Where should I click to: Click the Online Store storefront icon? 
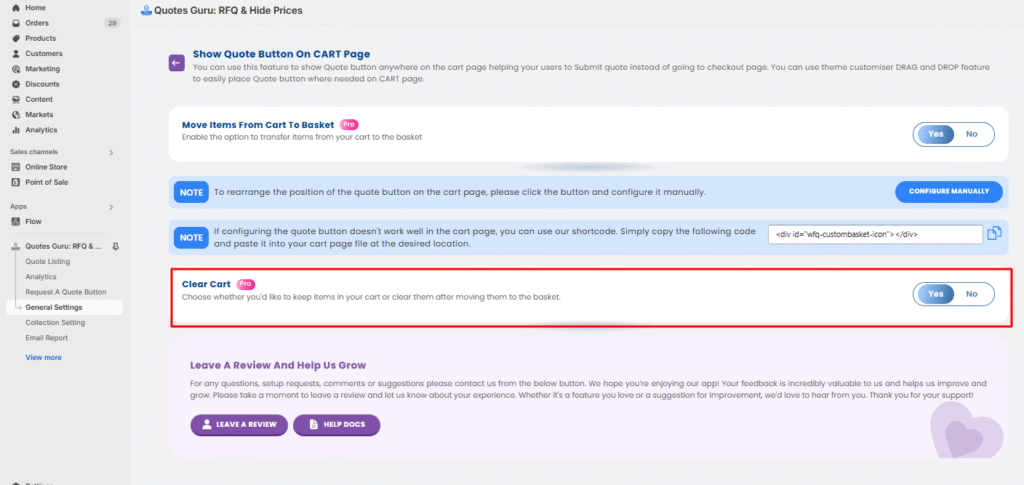pos(16,166)
